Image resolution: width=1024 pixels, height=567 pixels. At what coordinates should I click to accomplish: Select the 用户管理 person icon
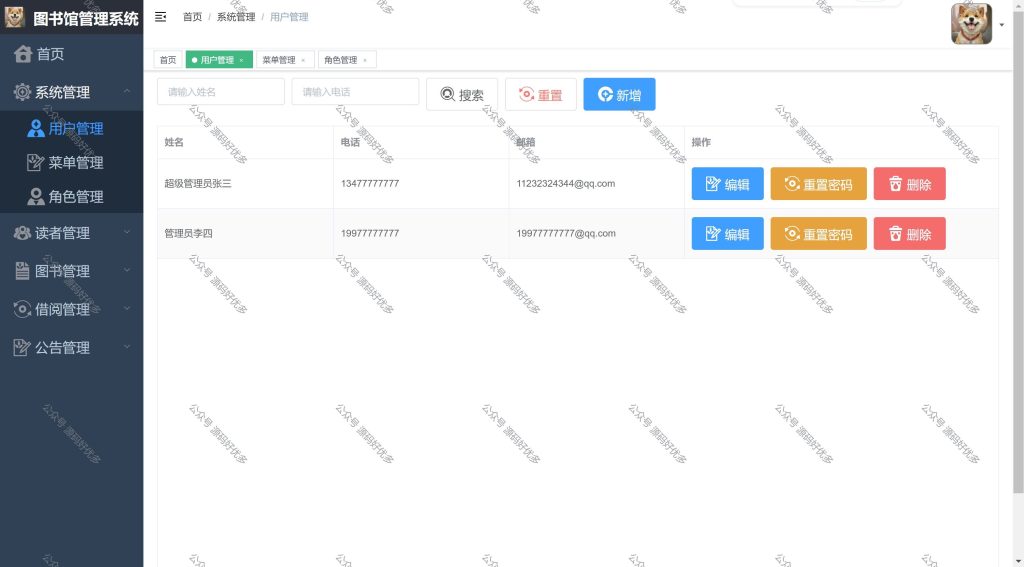[35, 129]
